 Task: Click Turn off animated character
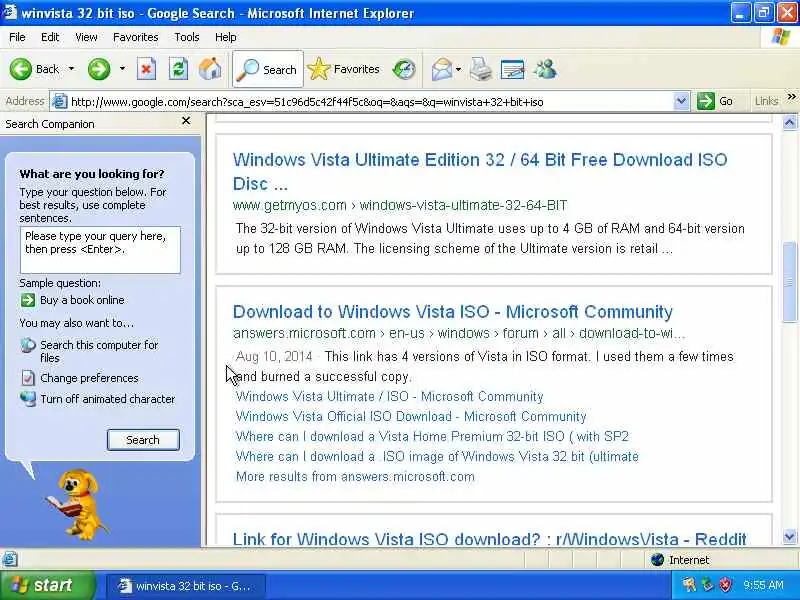[108, 399]
